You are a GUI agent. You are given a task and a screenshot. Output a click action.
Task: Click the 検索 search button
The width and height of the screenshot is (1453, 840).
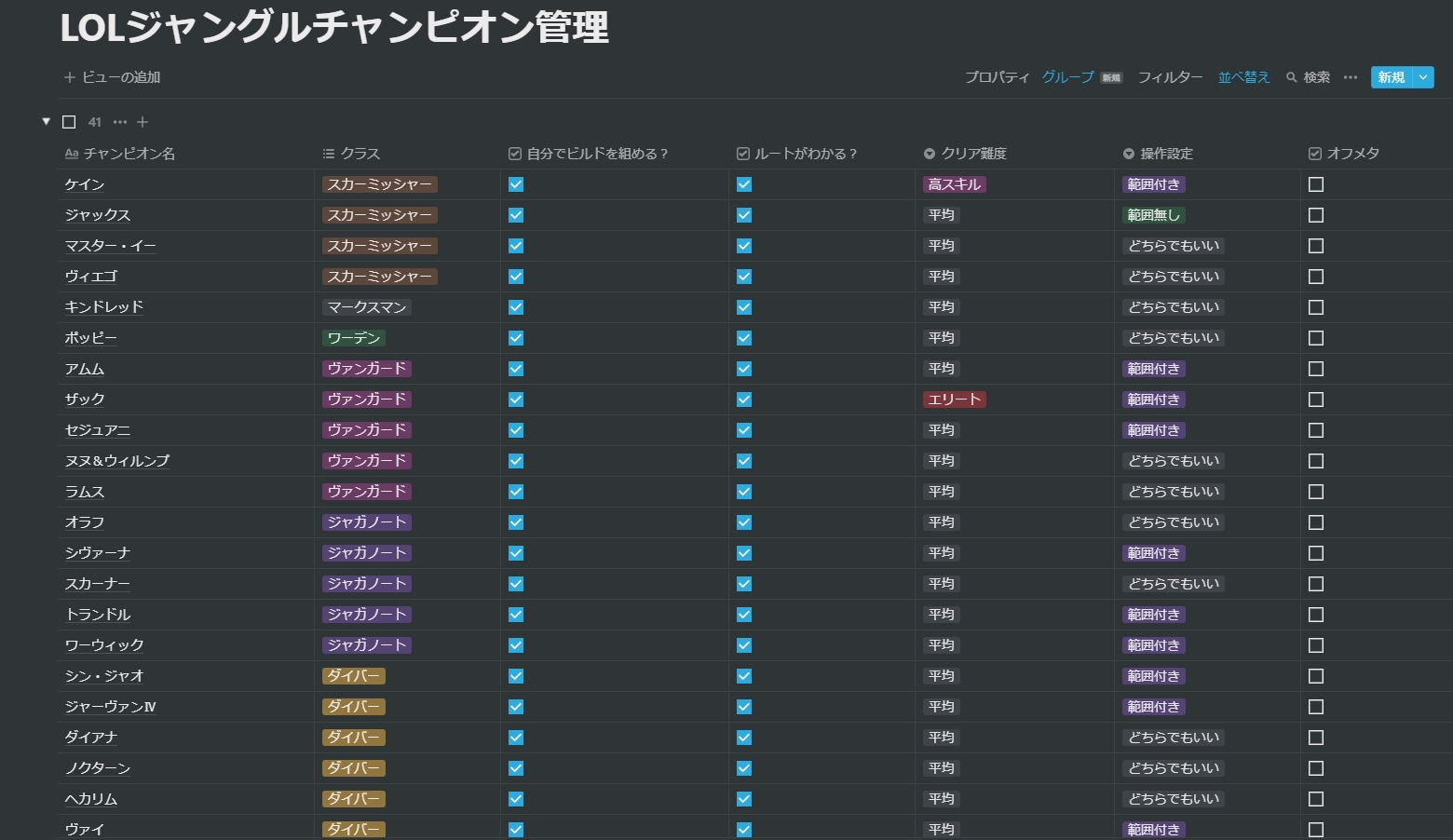1308,77
